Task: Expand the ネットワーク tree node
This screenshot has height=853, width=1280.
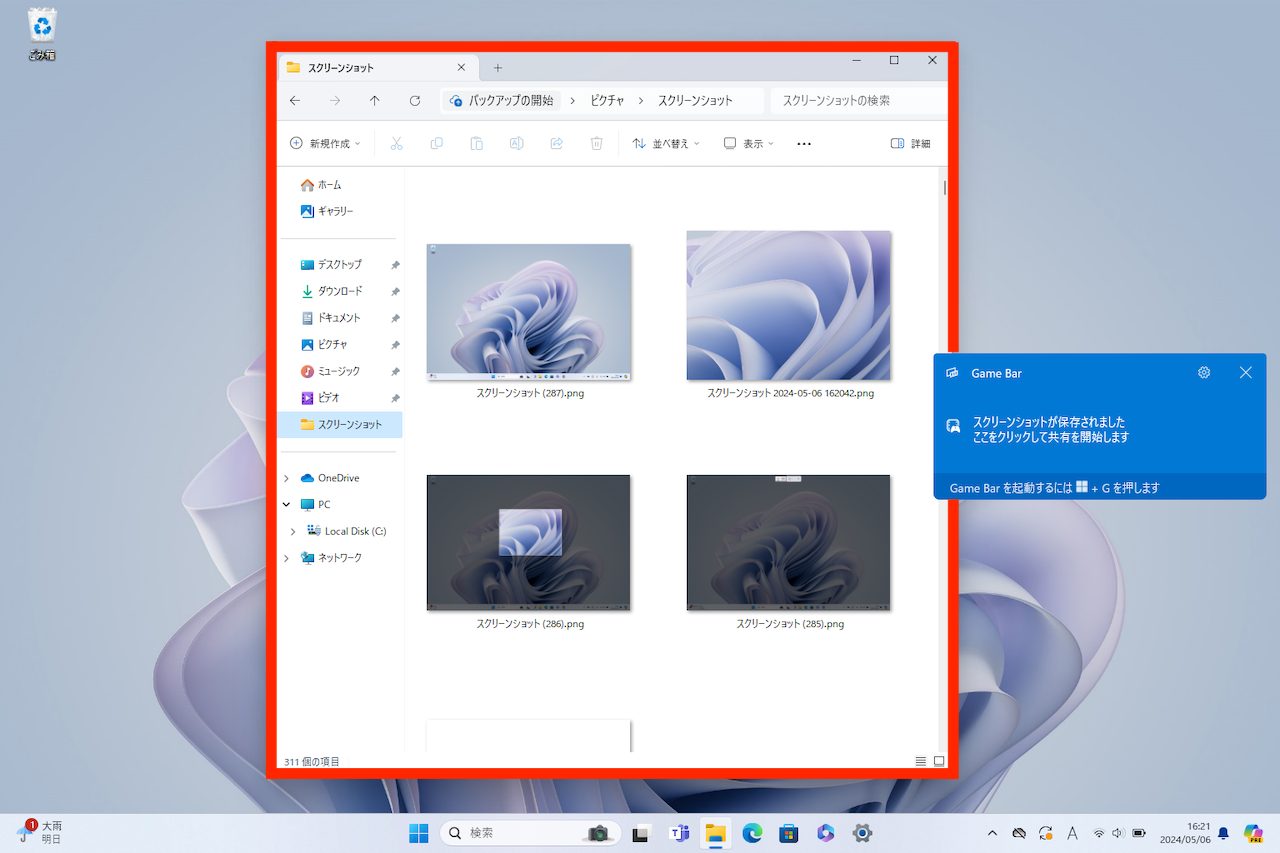Action: pos(287,558)
